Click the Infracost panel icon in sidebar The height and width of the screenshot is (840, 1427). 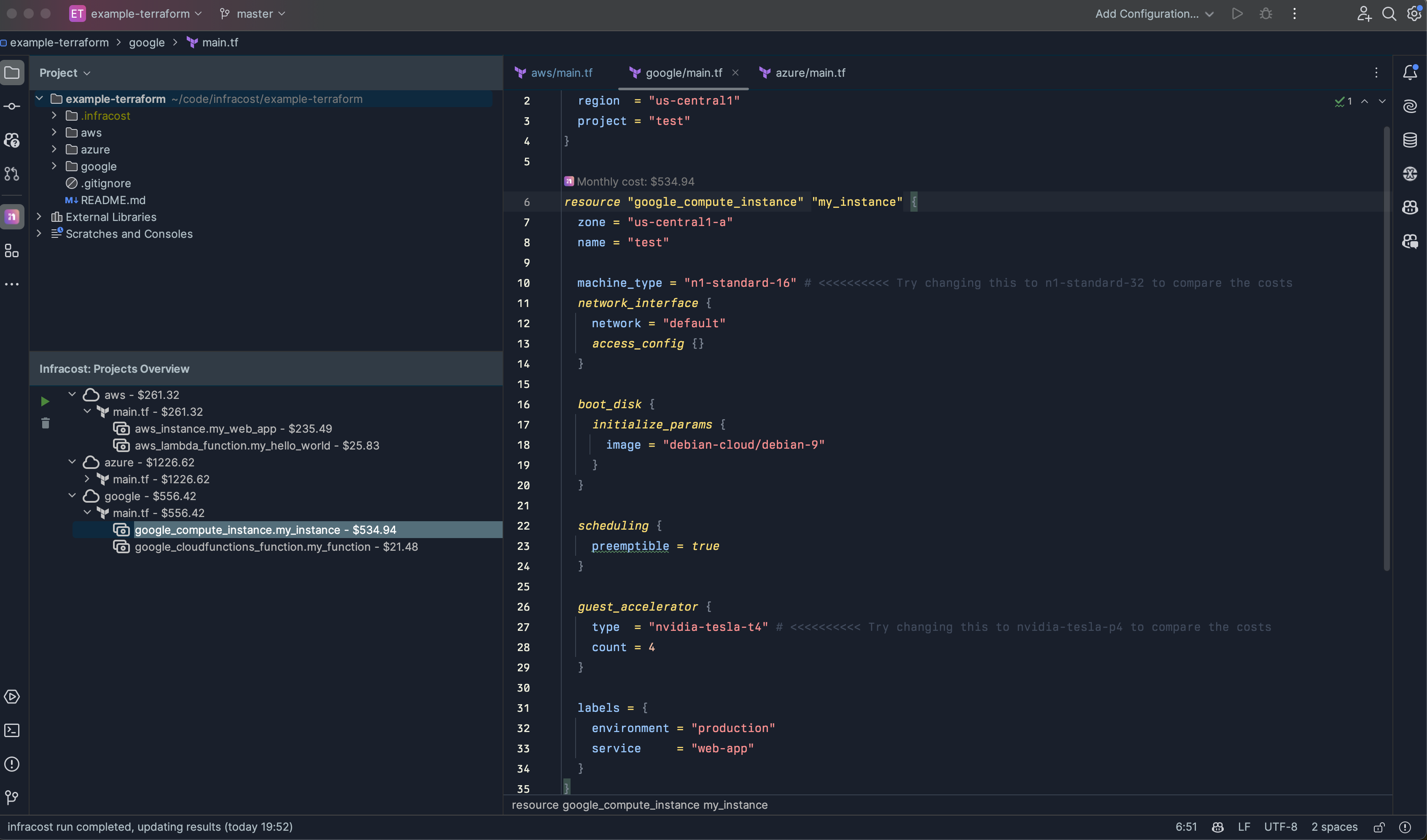click(x=14, y=216)
